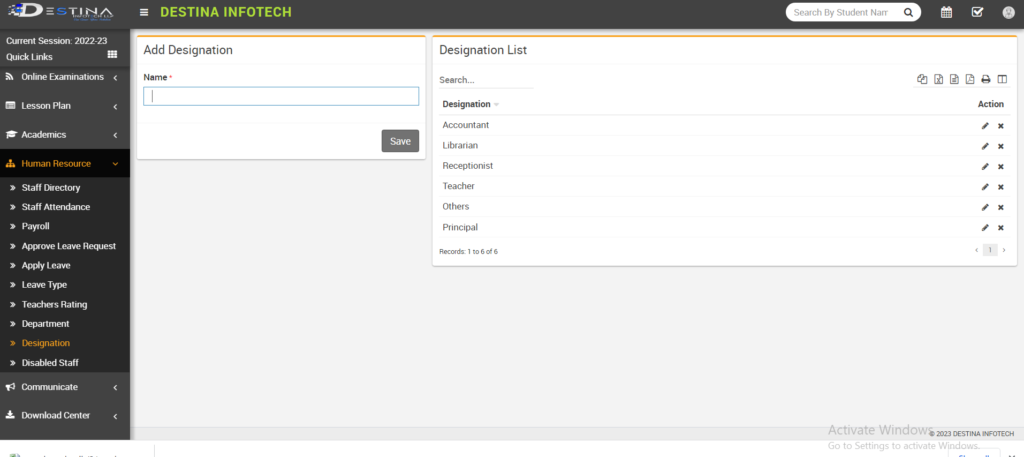Image resolution: width=1024 pixels, height=457 pixels.
Task: Toggle column visibility for designation table
Action: tap(1002, 80)
